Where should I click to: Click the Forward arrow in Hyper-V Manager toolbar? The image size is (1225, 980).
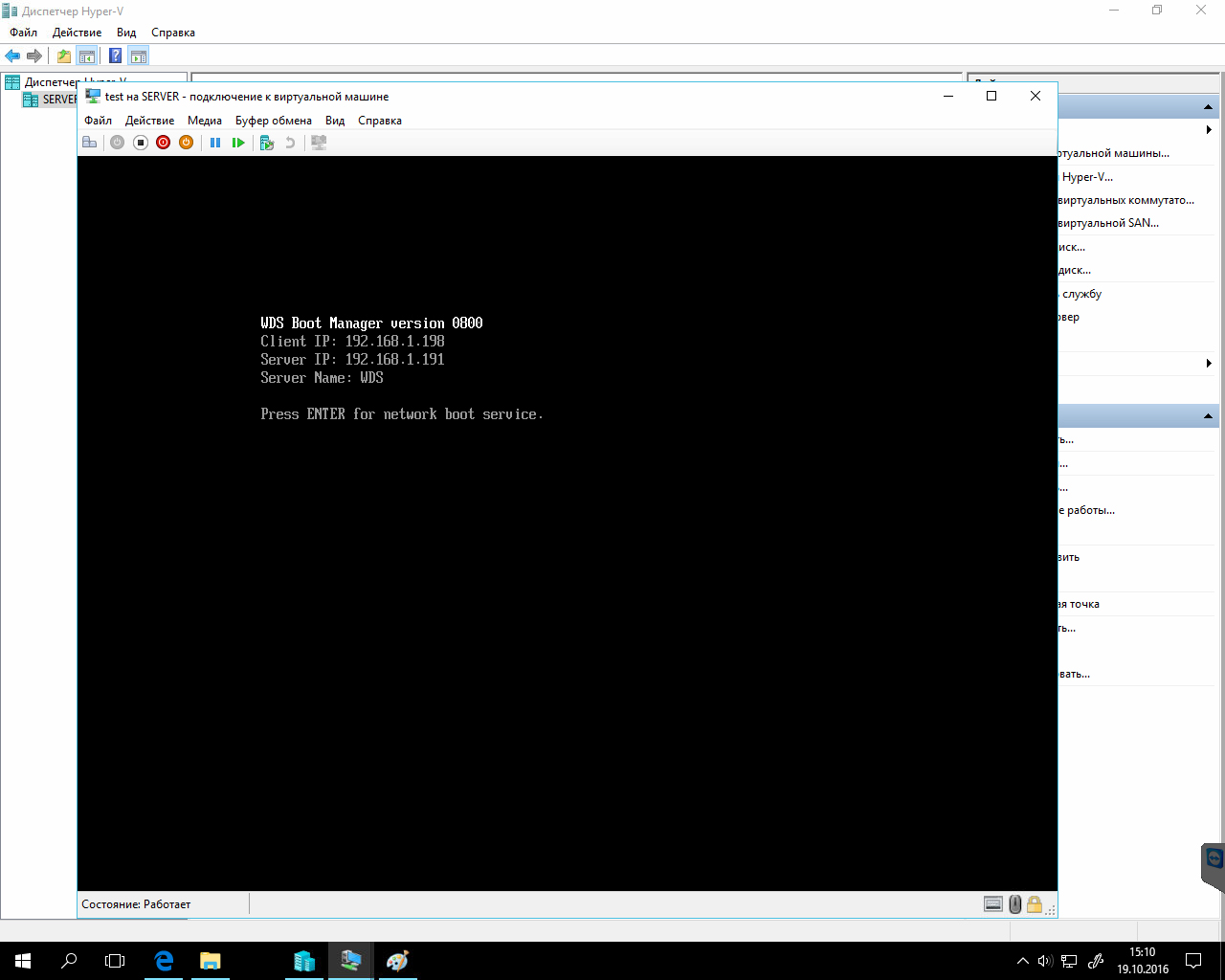pos(34,56)
